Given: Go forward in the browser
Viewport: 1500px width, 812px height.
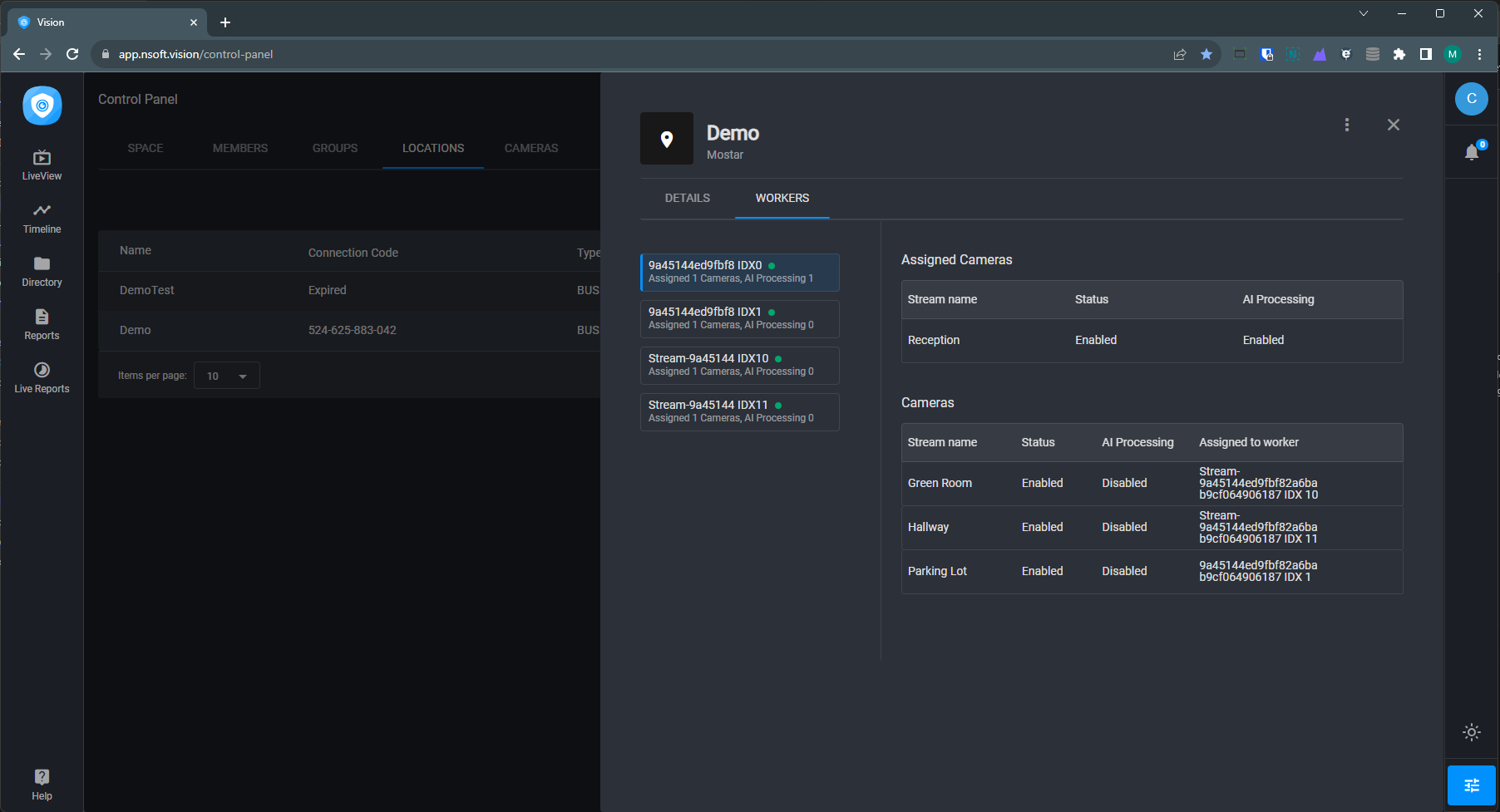Looking at the screenshot, I should tap(46, 54).
